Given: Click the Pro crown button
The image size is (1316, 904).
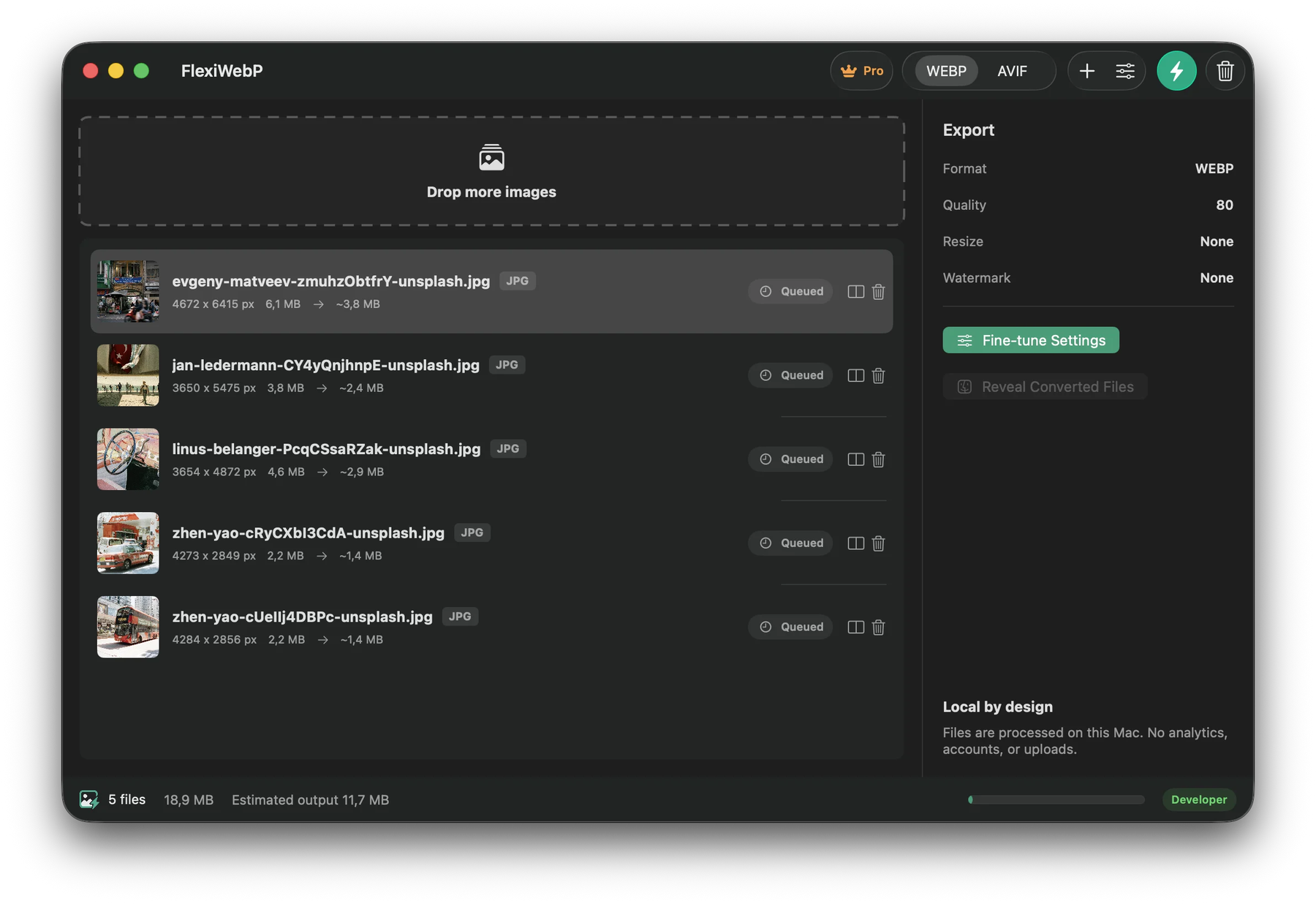Looking at the screenshot, I should pos(861,71).
